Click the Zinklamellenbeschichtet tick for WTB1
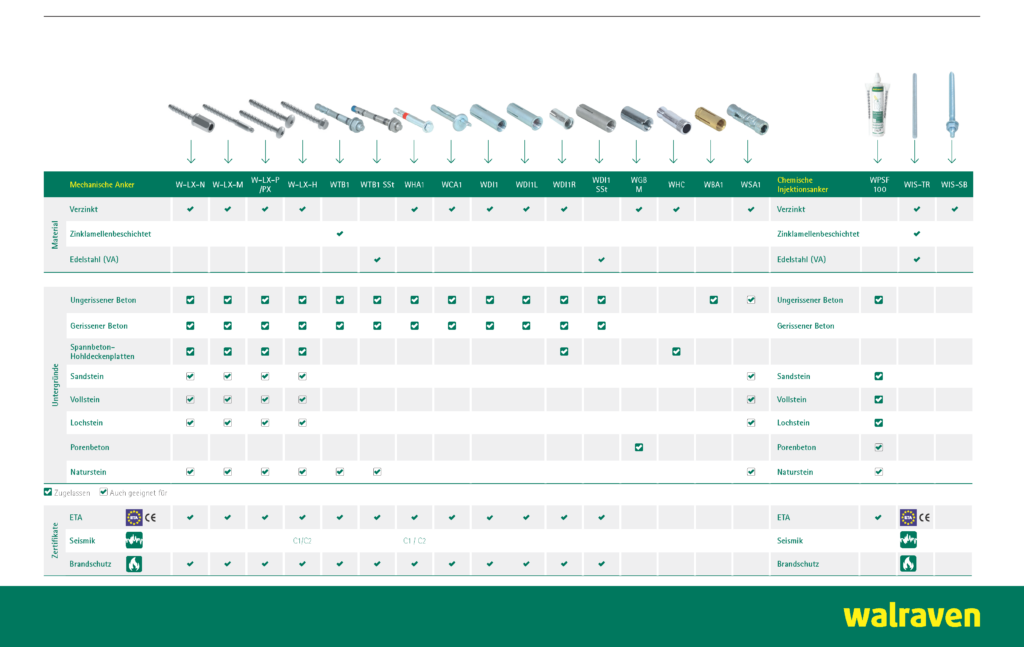Screen dimensions: 1024x647 tap(340, 234)
